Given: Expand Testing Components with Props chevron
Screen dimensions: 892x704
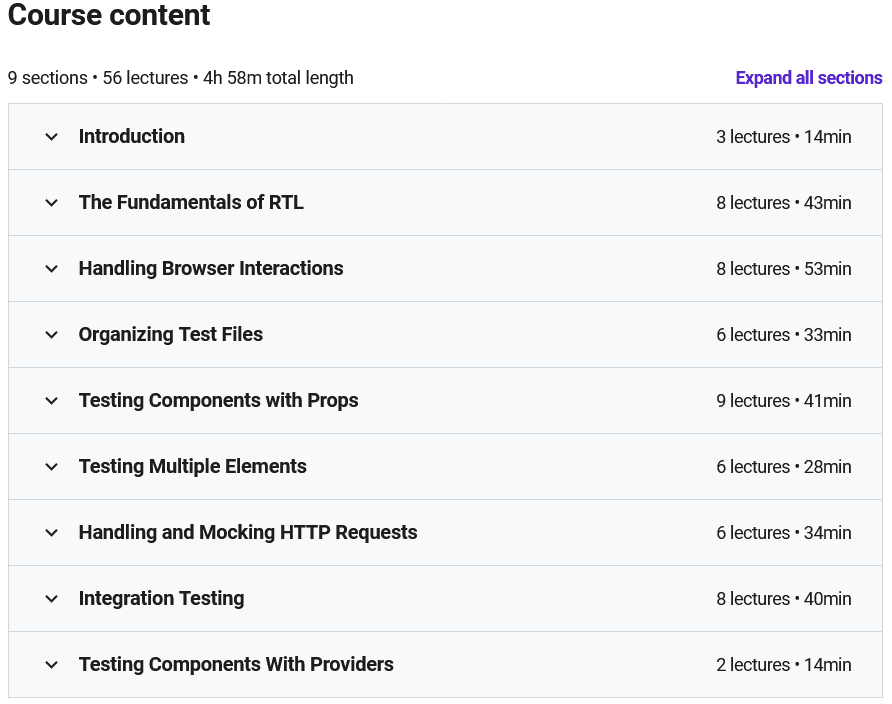Looking at the screenshot, I should (51, 401).
